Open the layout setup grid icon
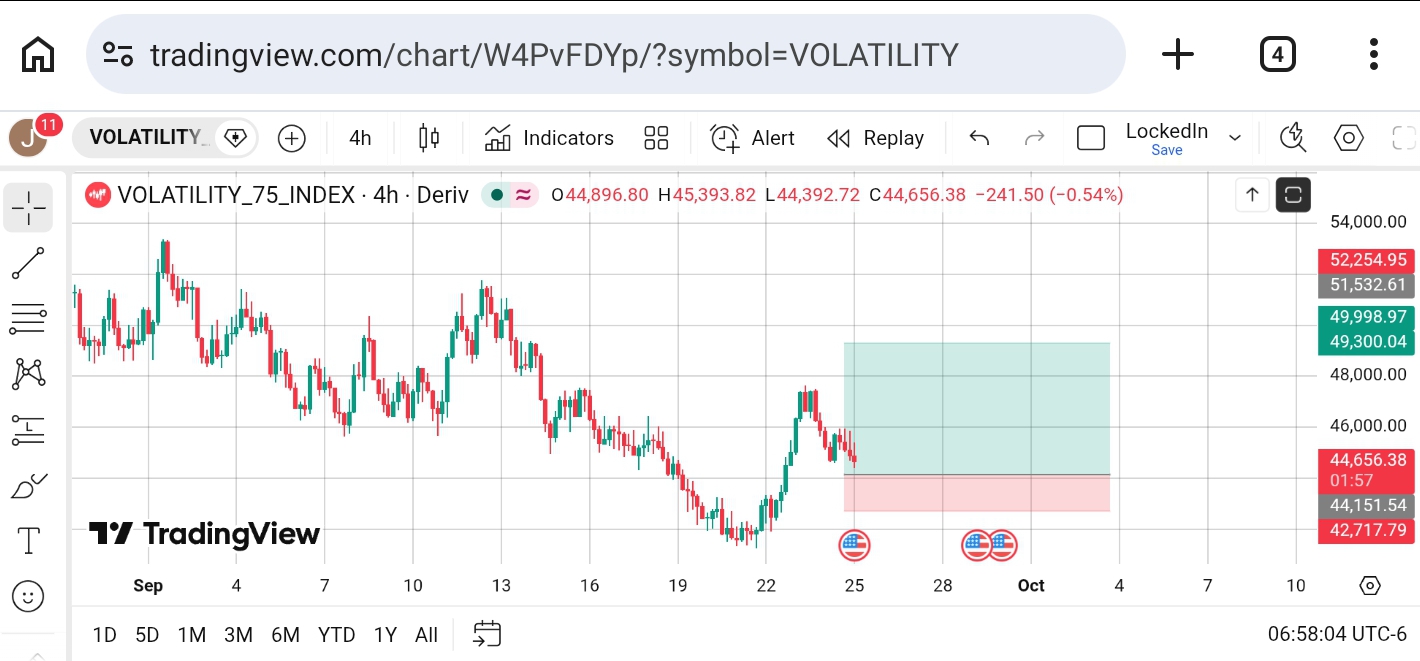Screen dimensions: 1420x661 (656, 138)
